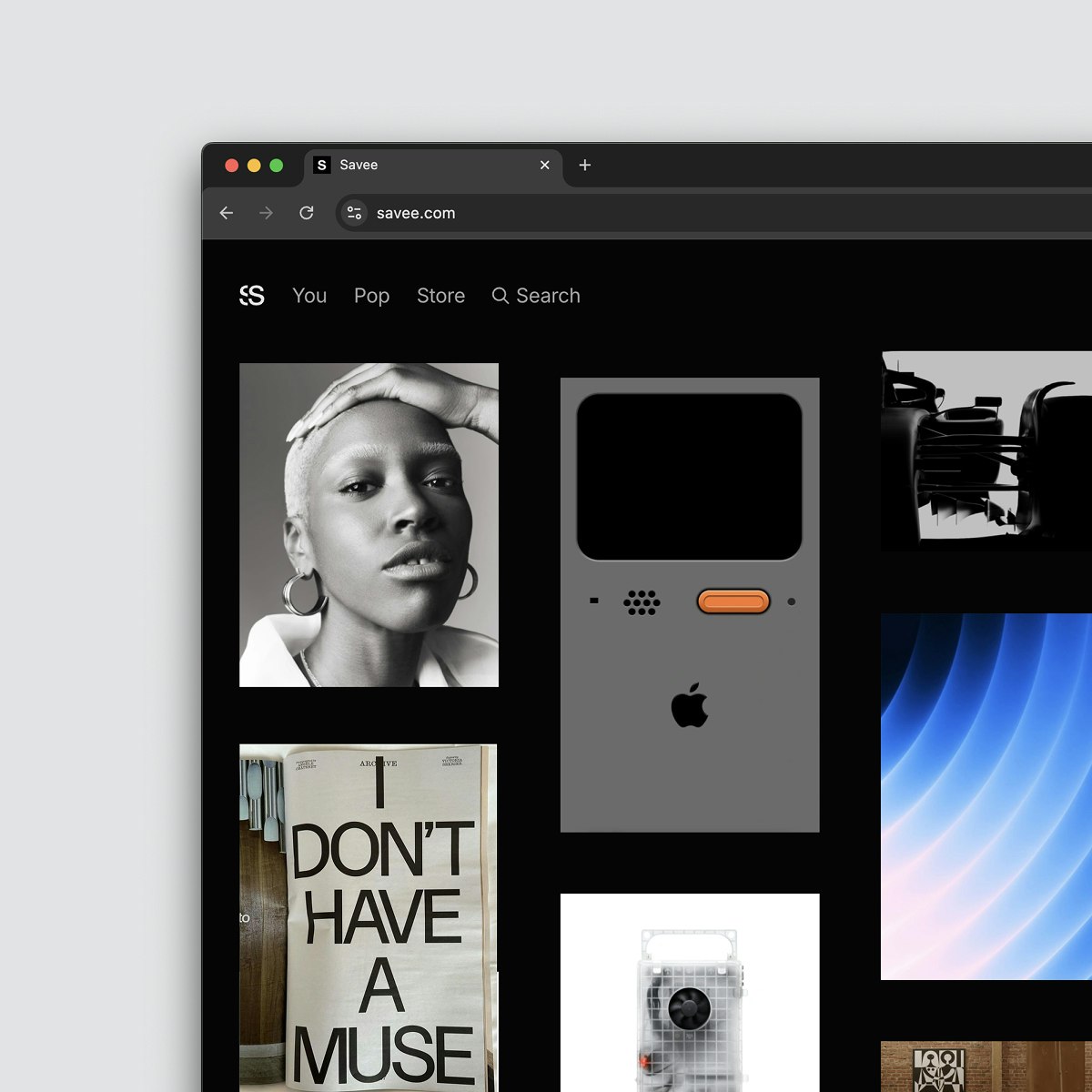Screen dimensions: 1092x1092
Task: Click the Savee tab favicon
Action: (x=321, y=165)
